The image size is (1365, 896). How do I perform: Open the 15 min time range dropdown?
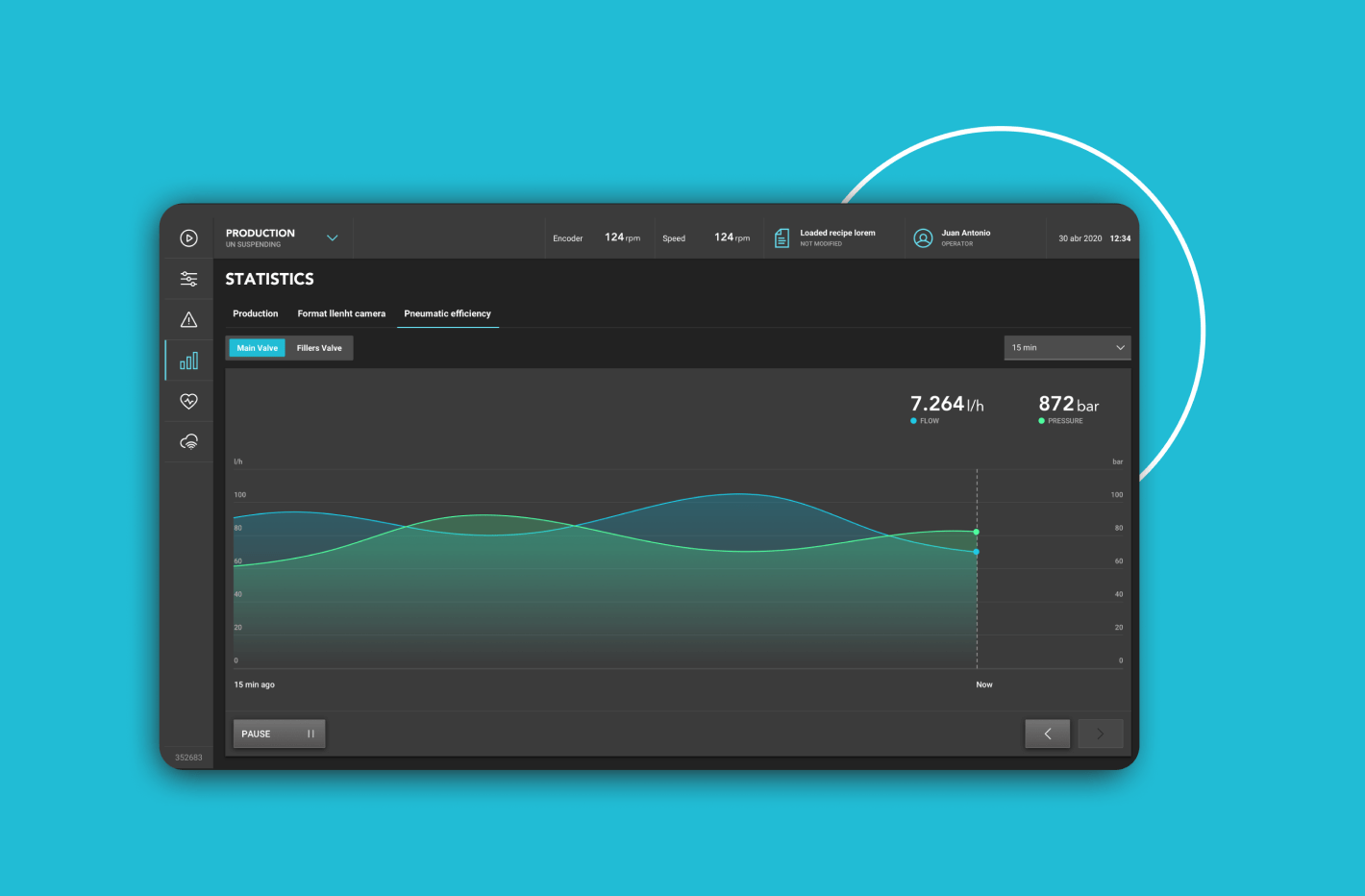(1067, 347)
